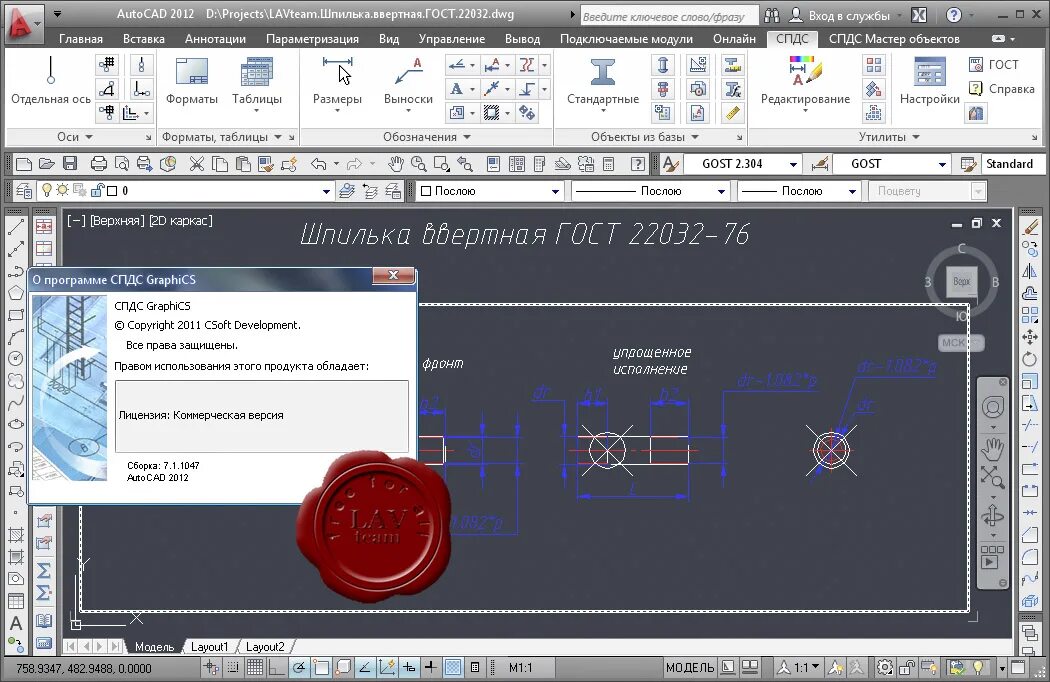Click the annotation scale 1:1 selector

800,667
